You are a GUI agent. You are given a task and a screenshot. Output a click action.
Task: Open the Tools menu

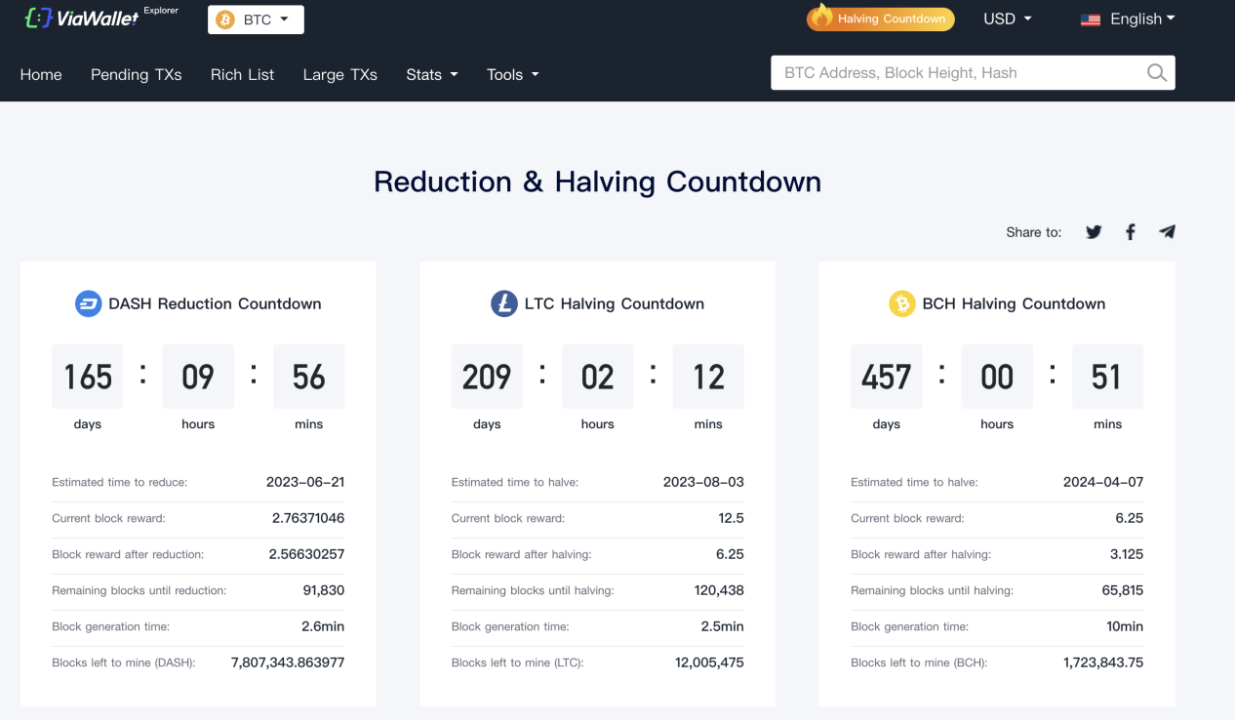[x=512, y=75]
